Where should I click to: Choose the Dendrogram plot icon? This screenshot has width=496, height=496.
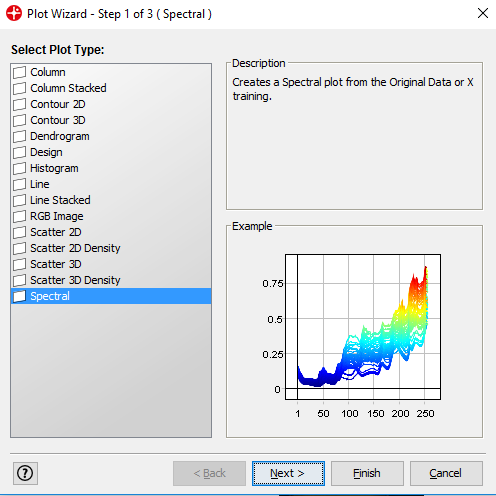point(19,136)
